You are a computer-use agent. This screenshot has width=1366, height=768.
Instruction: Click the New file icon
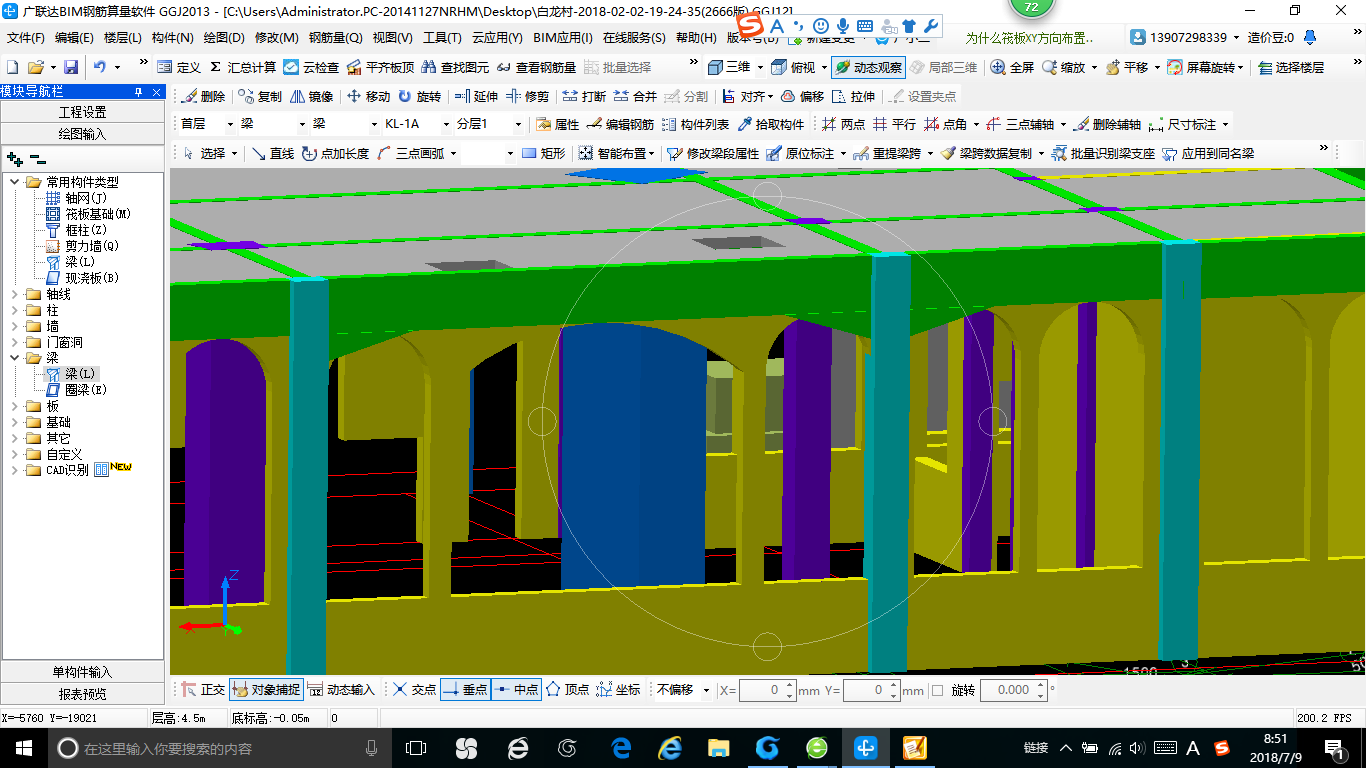pos(12,67)
